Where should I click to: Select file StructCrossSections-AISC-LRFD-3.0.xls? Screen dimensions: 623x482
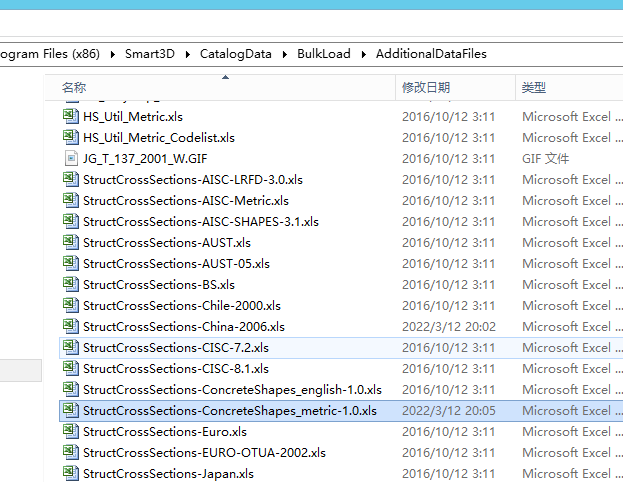coord(193,180)
